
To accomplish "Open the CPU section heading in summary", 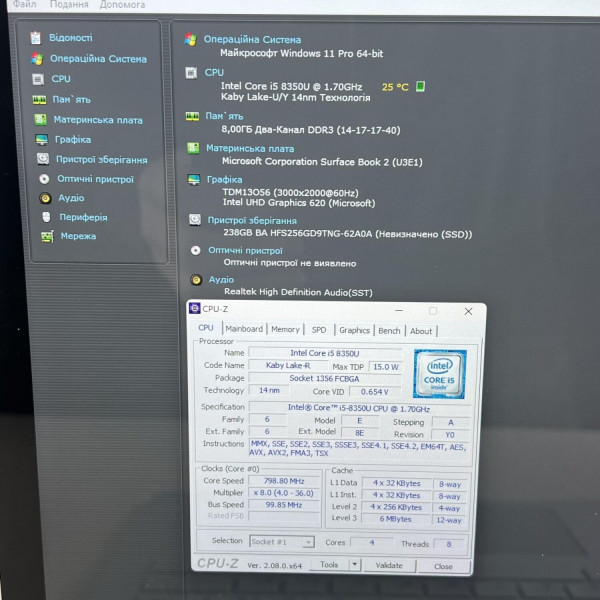I will [214, 73].
